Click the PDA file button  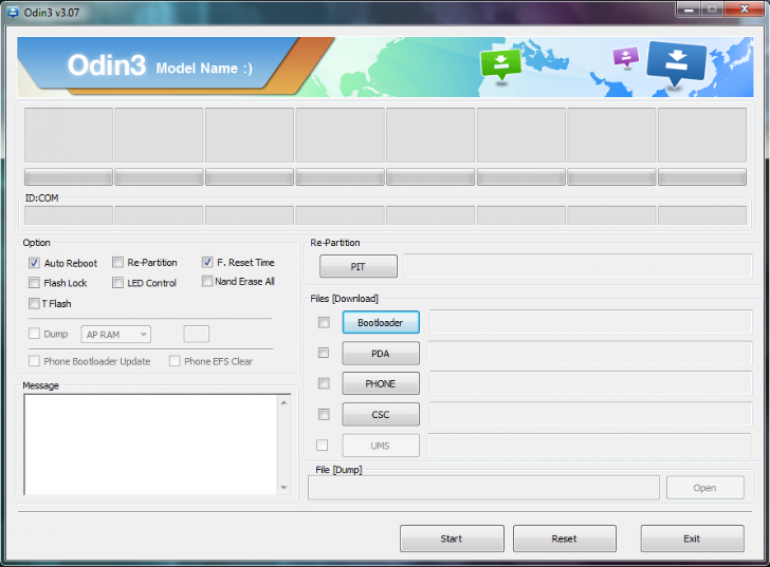pos(381,353)
